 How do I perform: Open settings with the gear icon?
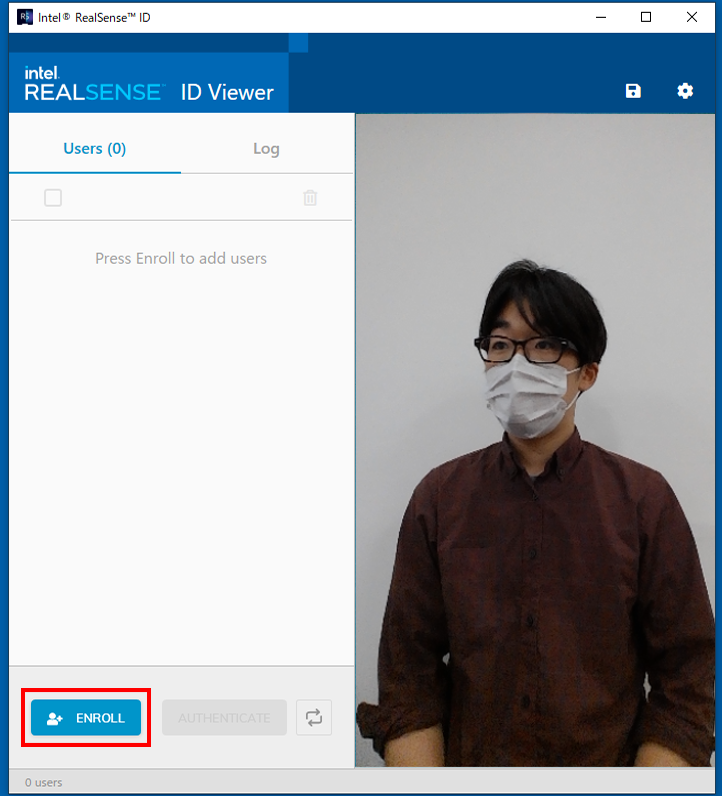pos(685,91)
